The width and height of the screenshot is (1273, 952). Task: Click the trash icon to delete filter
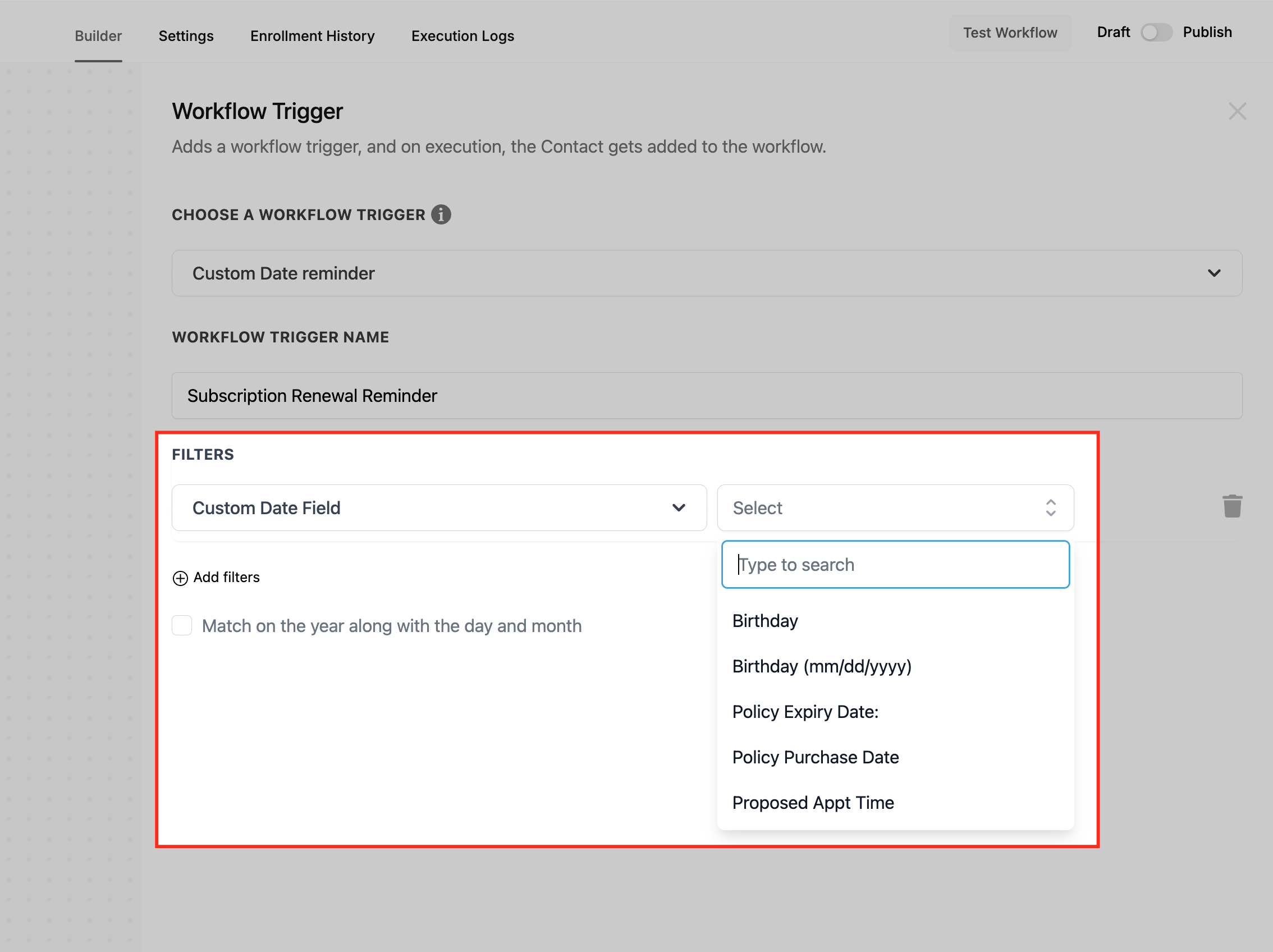point(1231,506)
